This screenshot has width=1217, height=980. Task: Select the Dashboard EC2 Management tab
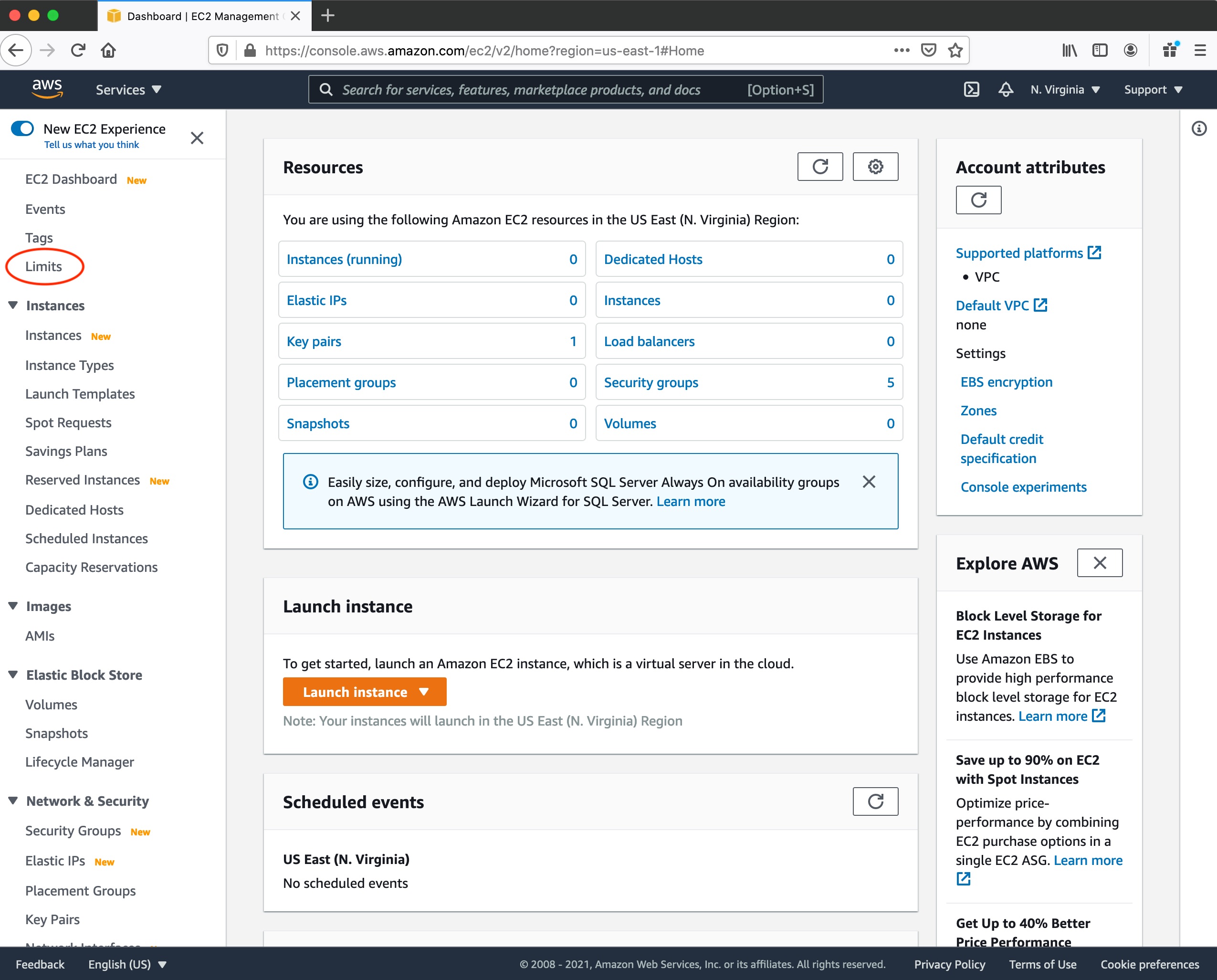tap(204, 16)
